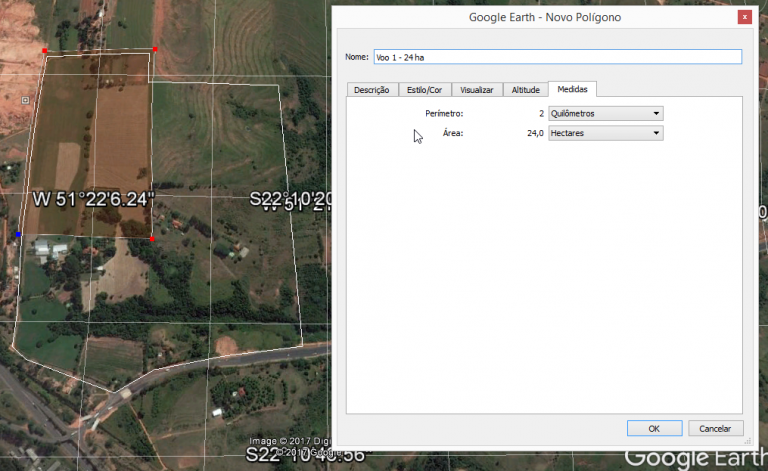Screen dimensions: 768x471
Task: Select the bottom-right red polygon vertex
Action: [x=152, y=239]
